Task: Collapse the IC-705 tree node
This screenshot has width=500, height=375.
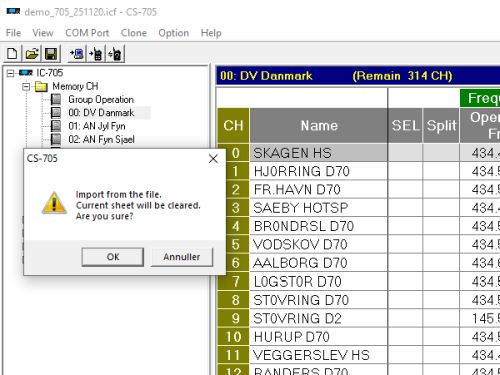Action: [x=11, y=73]
